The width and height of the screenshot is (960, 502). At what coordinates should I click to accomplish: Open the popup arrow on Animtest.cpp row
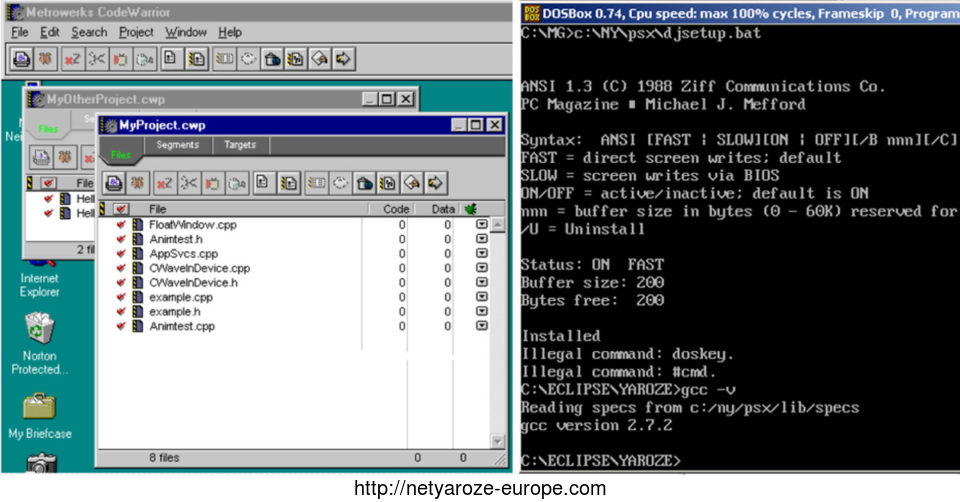tap(482, 326)
